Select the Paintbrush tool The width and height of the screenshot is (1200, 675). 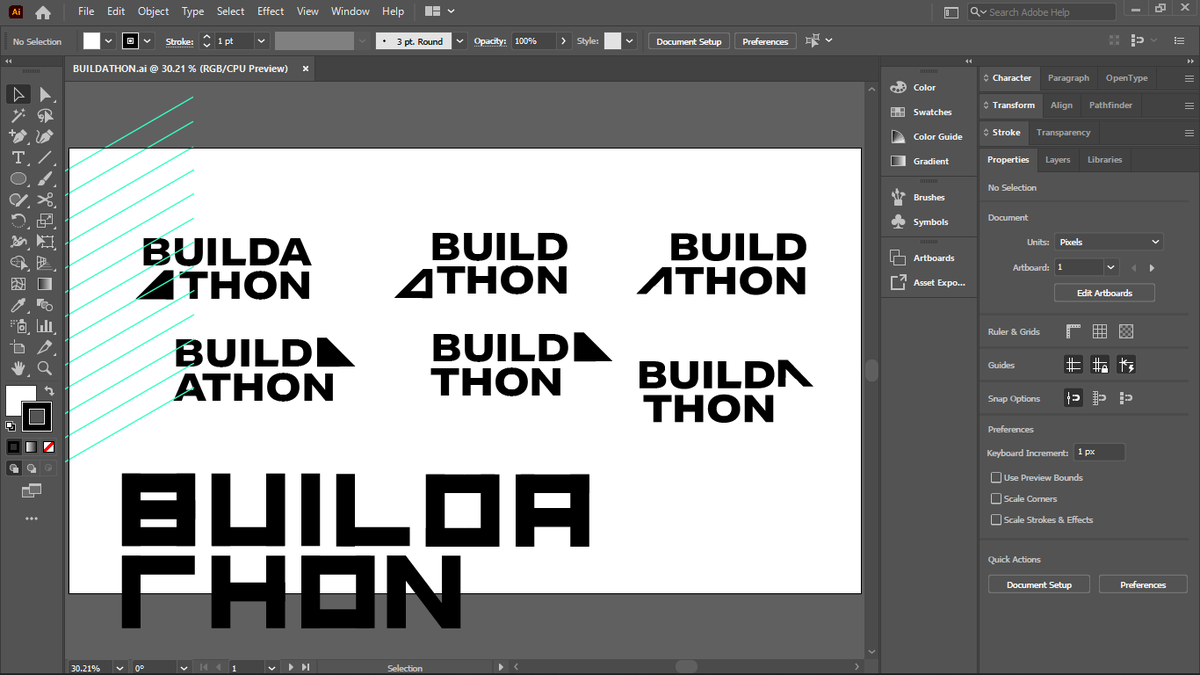[45, 179]
